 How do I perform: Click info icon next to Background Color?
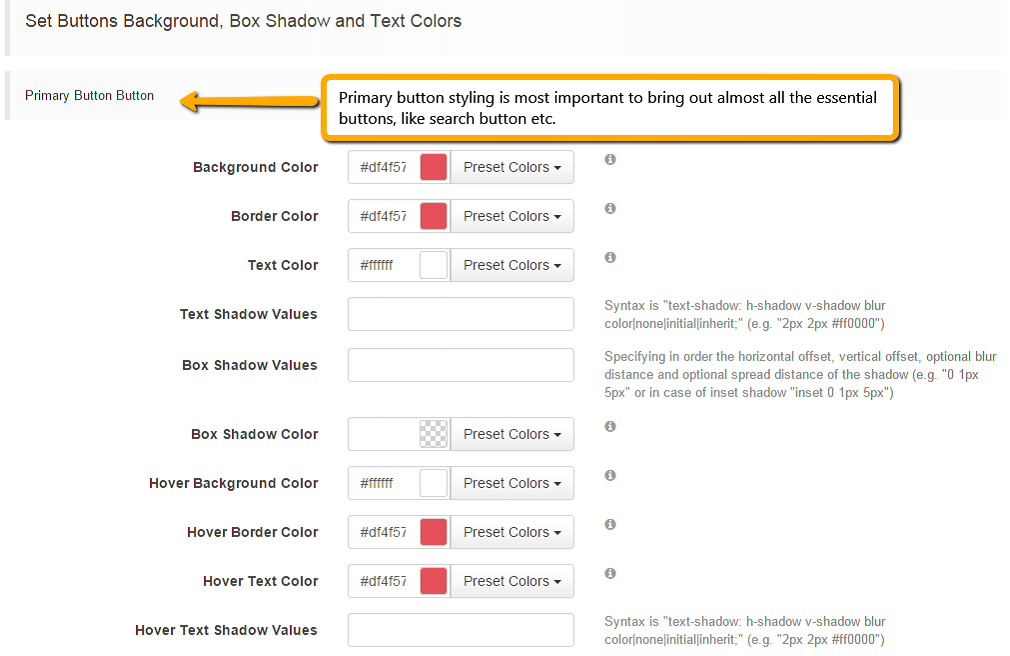(x=610, y=159)
